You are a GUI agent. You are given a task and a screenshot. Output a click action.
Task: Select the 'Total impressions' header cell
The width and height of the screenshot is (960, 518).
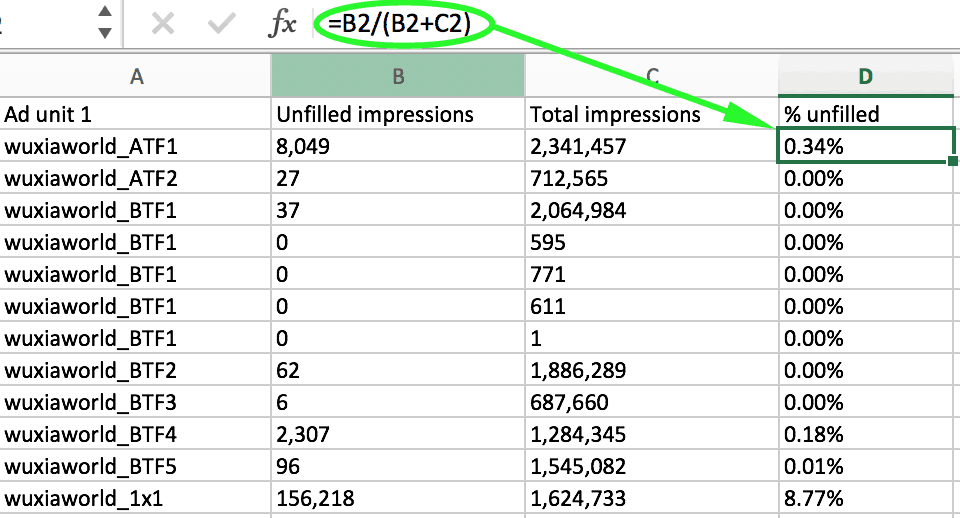point(652,114)
